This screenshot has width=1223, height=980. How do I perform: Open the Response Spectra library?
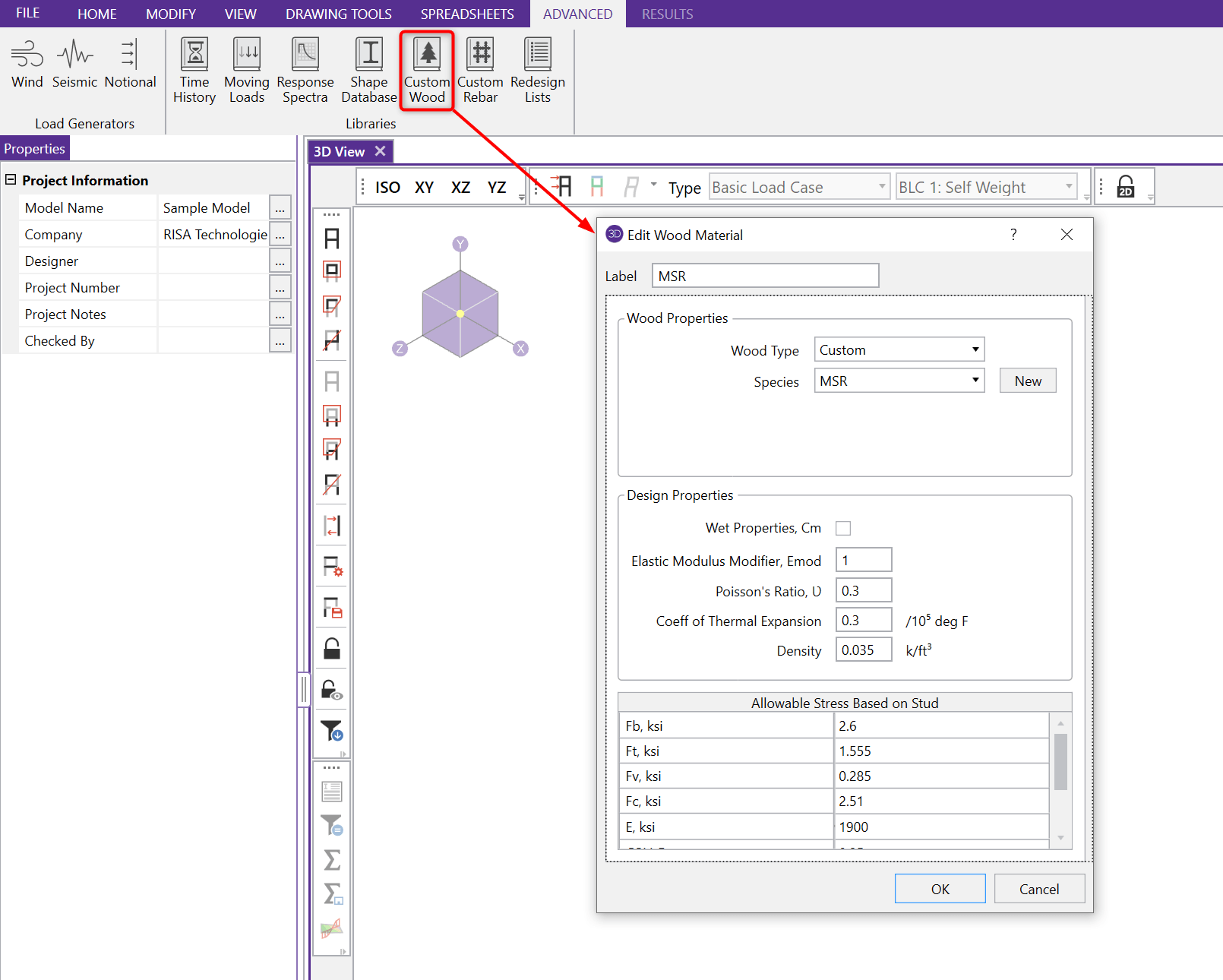coord(305,71)
